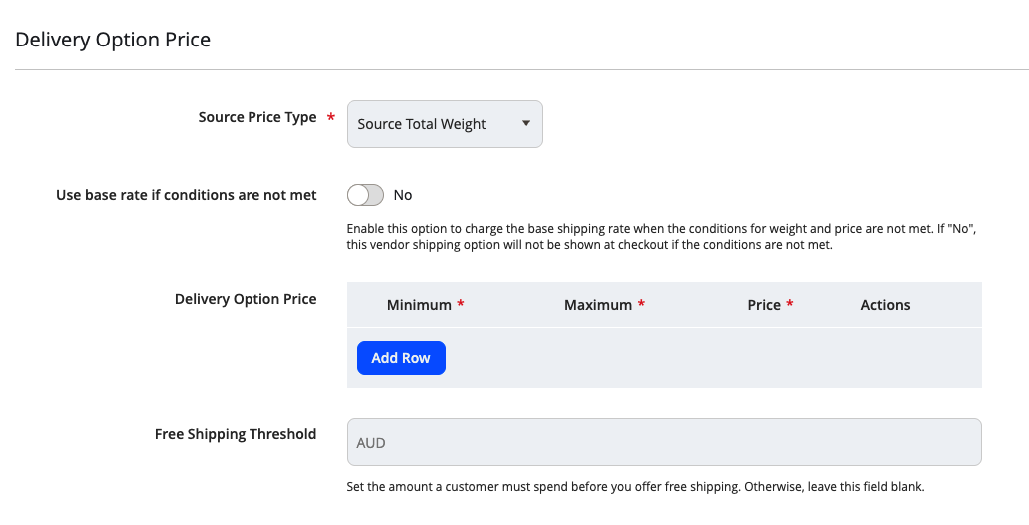Click the red asterisk next to Maximum
This screenshot has width=1029, height=525.
coord(641,305)
